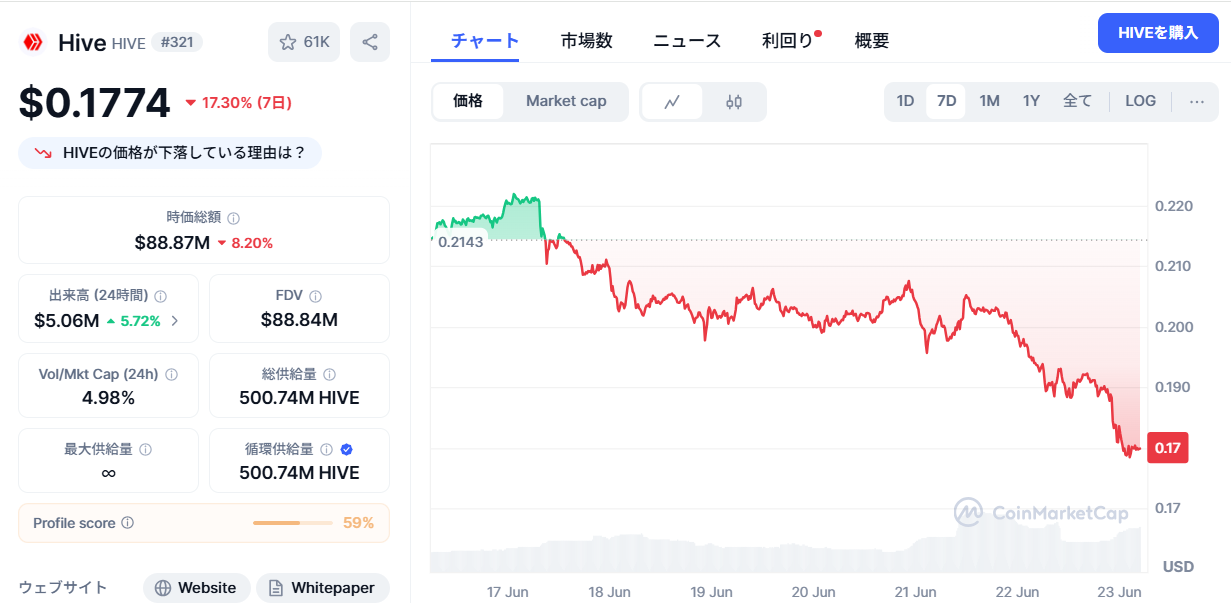1231x603 pixels.
Task: Click info icon beside 時価総額
Action: (233, 218)
